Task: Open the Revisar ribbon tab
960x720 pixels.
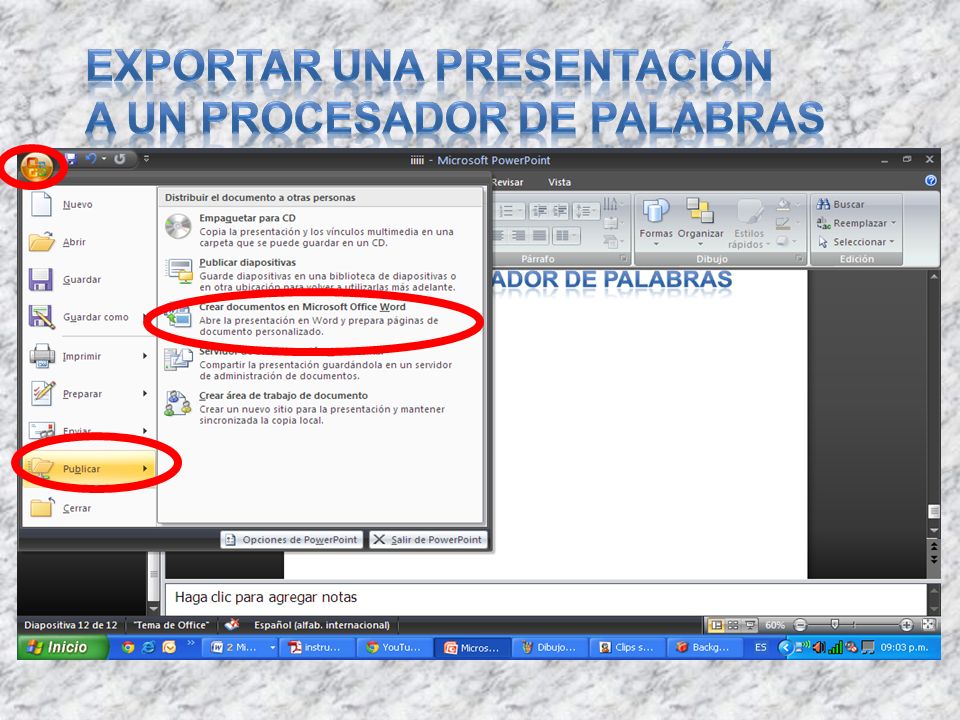Action: [507, 182]
